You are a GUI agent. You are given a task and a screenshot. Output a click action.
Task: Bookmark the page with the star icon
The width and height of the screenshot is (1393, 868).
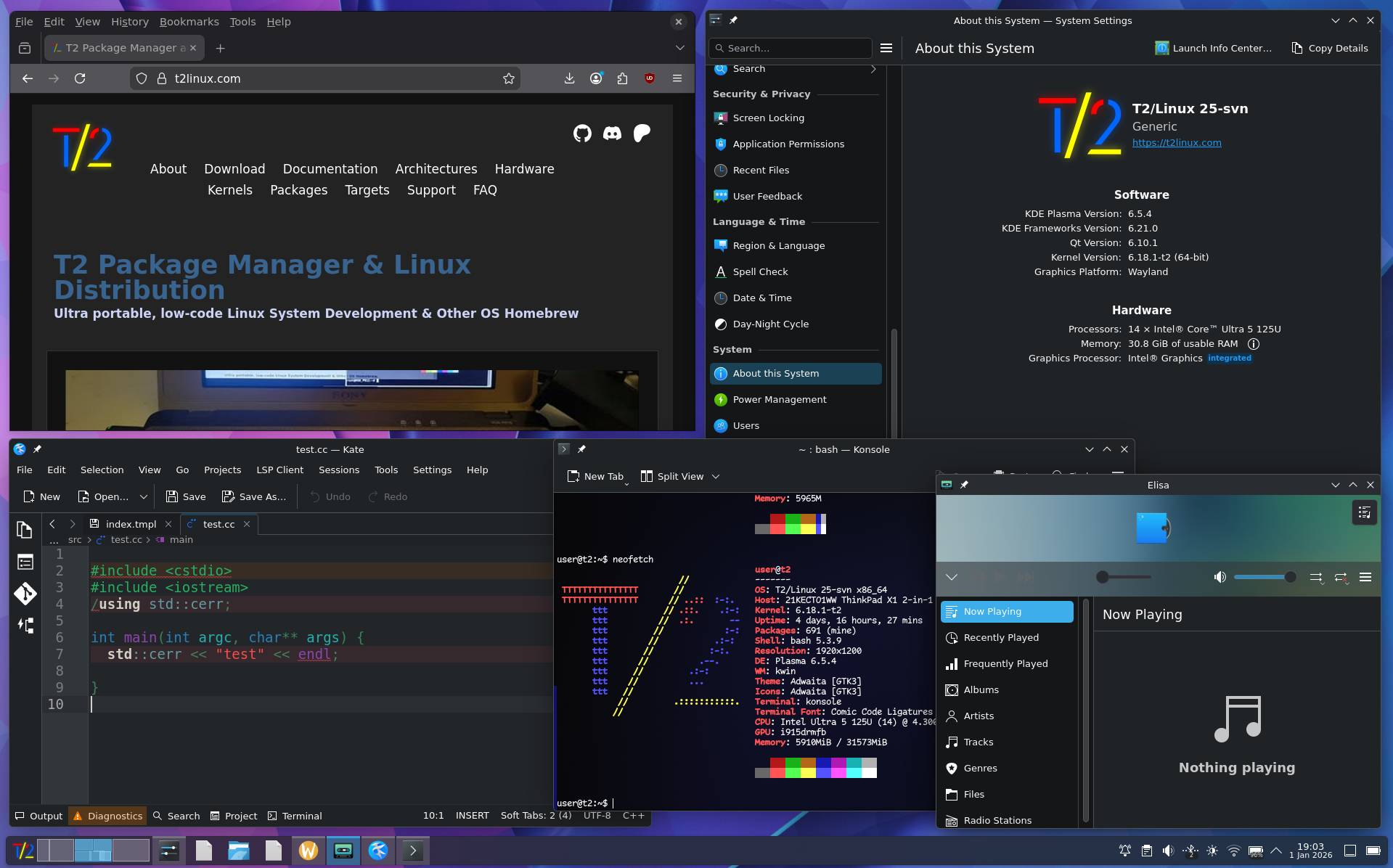point(509,78)
